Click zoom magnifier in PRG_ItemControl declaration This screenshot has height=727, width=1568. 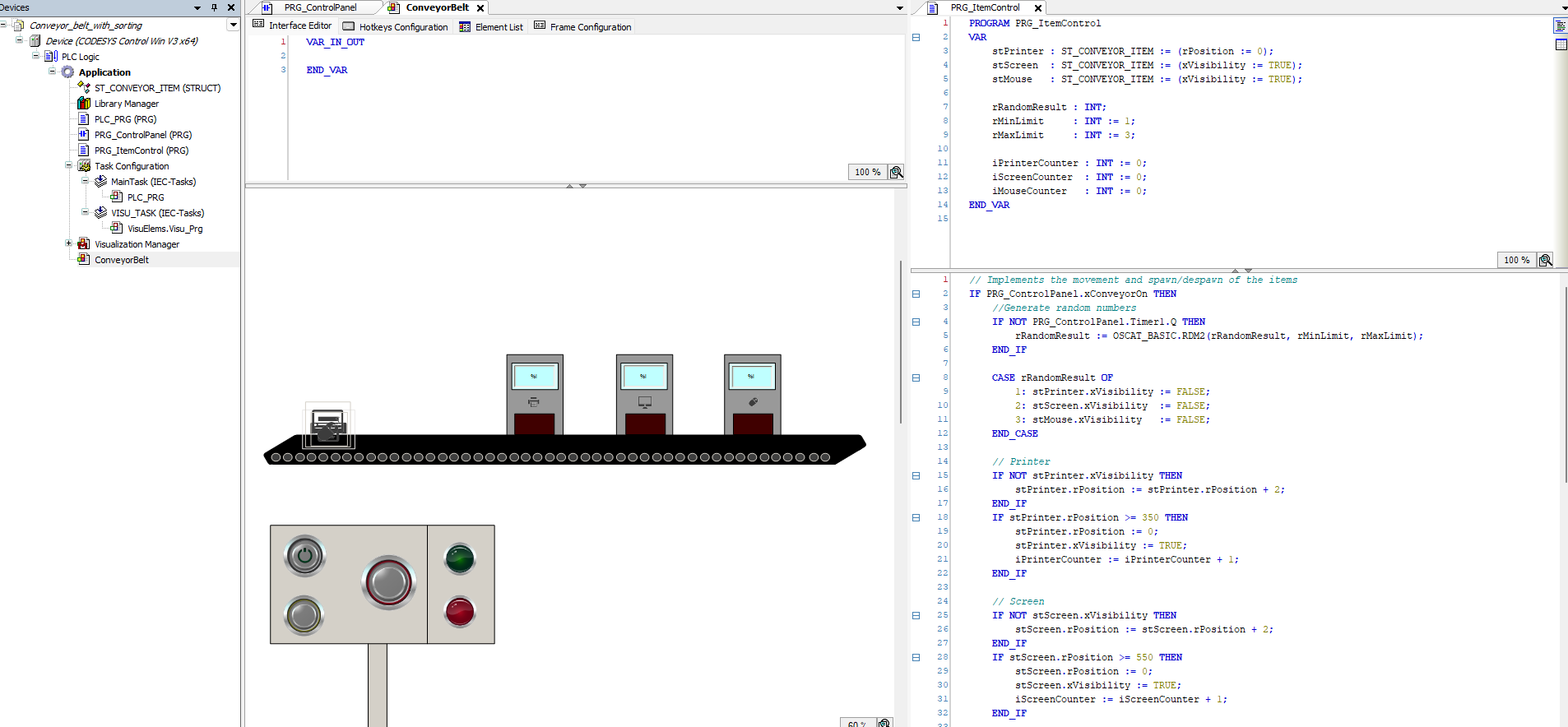click(1546, 260)
